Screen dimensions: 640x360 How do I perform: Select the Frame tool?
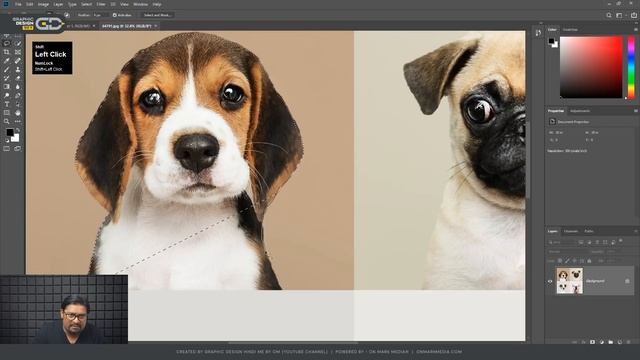[x=18, y=52]
